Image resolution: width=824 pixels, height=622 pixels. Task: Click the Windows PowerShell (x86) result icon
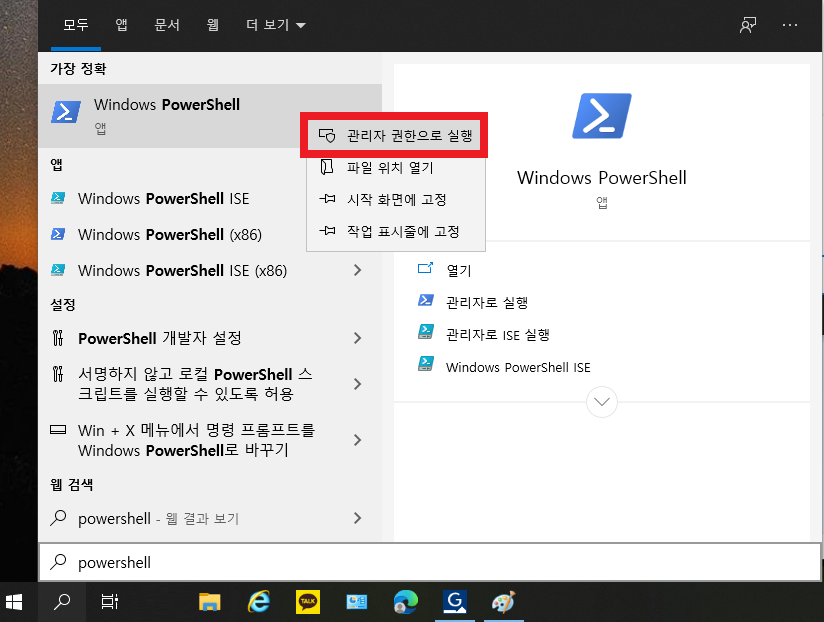(x=58, y=234)
